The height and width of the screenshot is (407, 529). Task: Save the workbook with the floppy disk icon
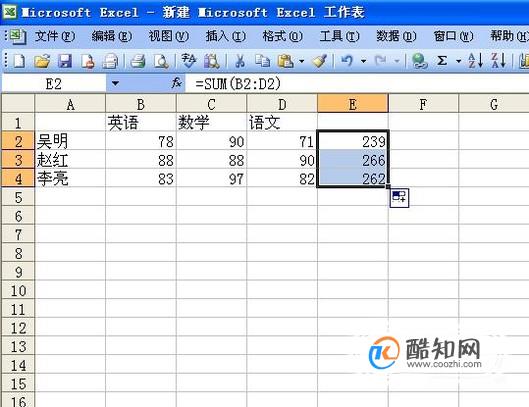pos(65,61)
